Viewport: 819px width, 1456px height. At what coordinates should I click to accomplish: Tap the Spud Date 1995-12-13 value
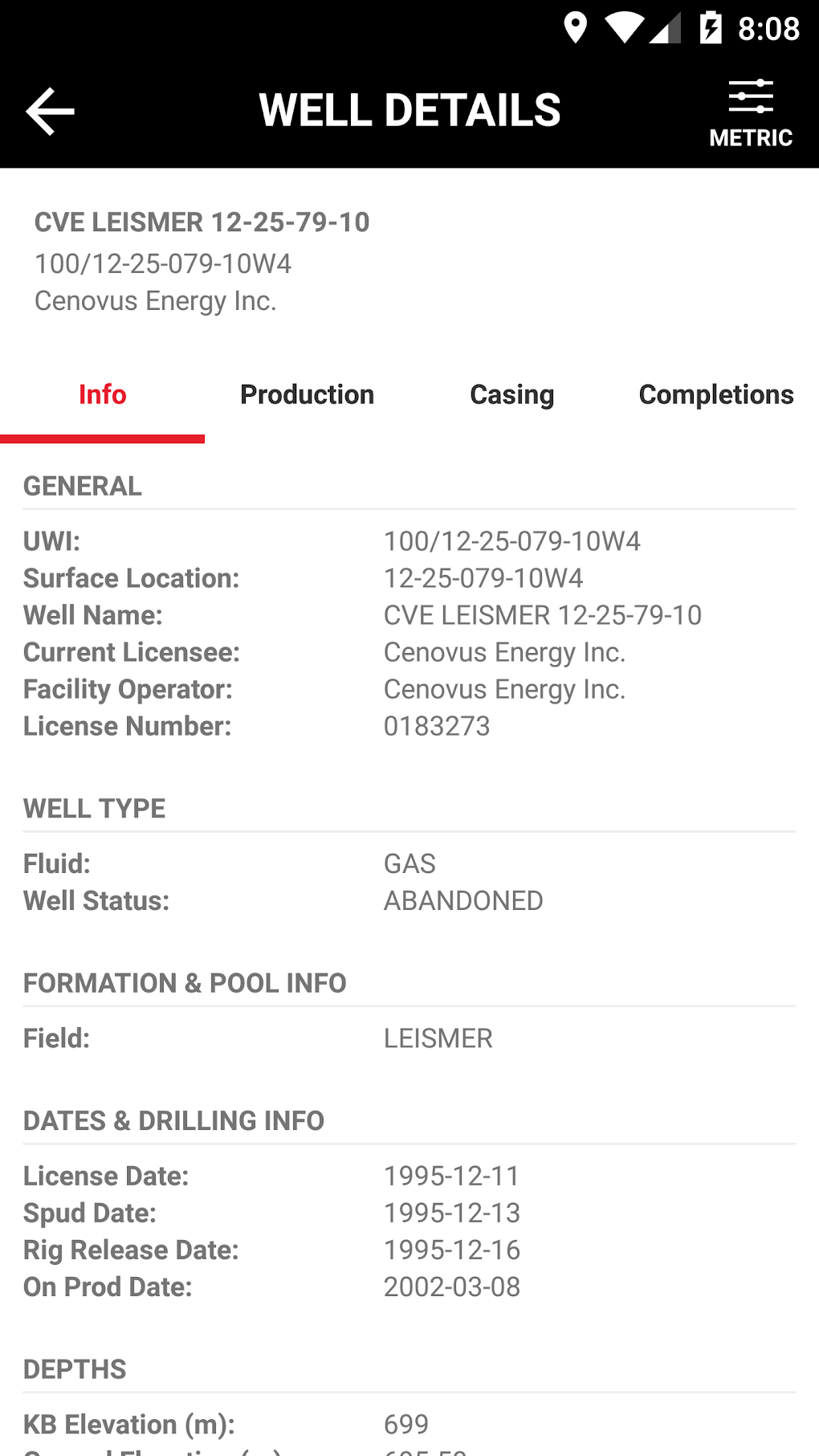coord(452,1213)
